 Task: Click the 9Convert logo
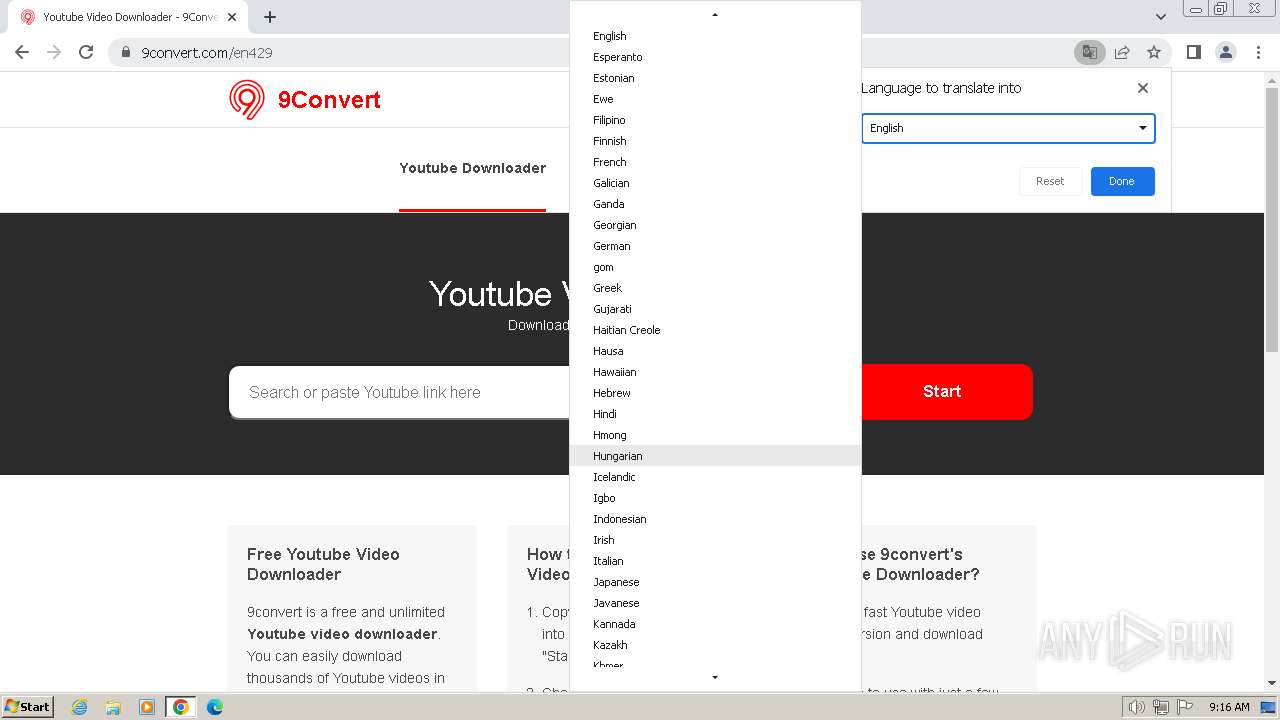pos(305,99)
